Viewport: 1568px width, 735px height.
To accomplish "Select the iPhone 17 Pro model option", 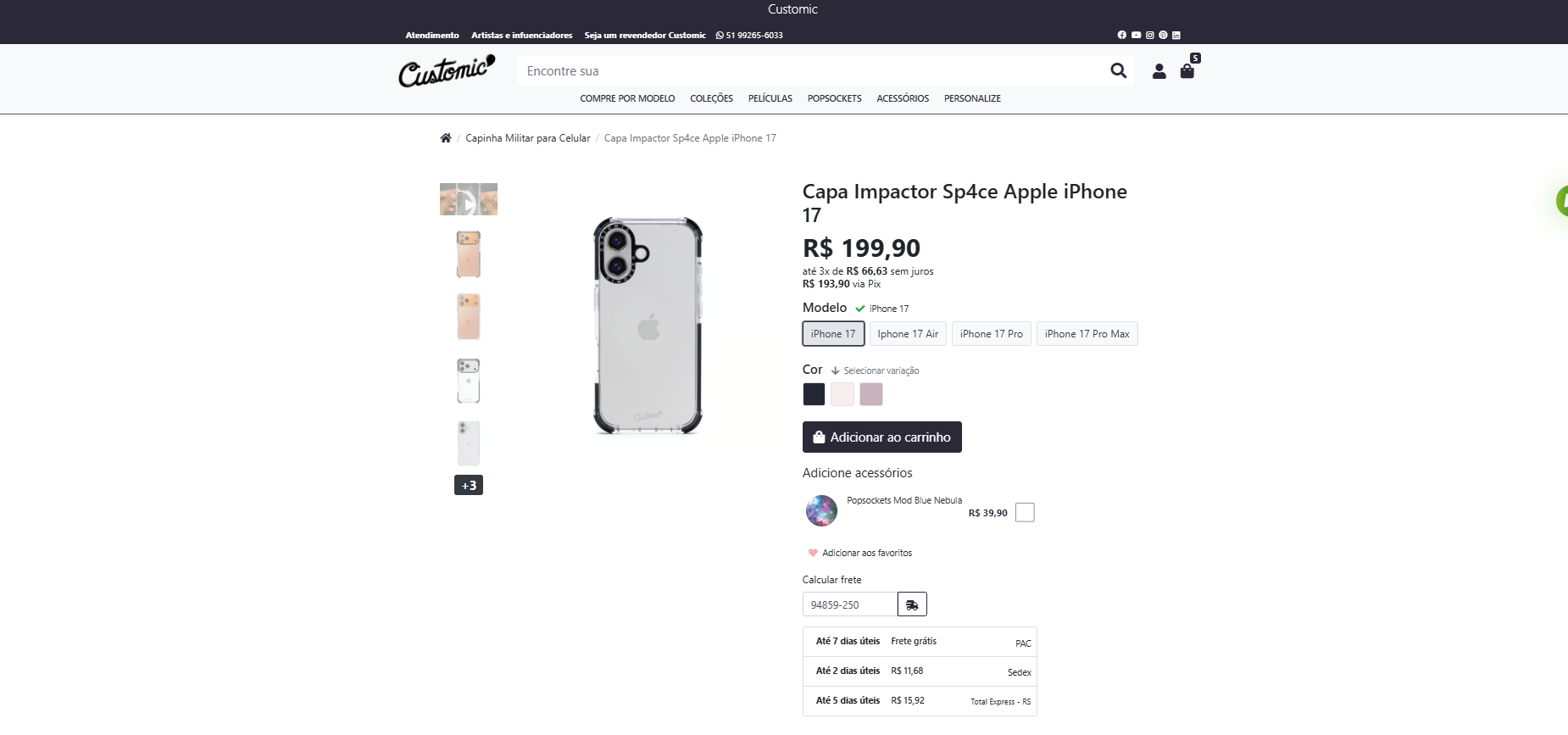I will (991, 334).
